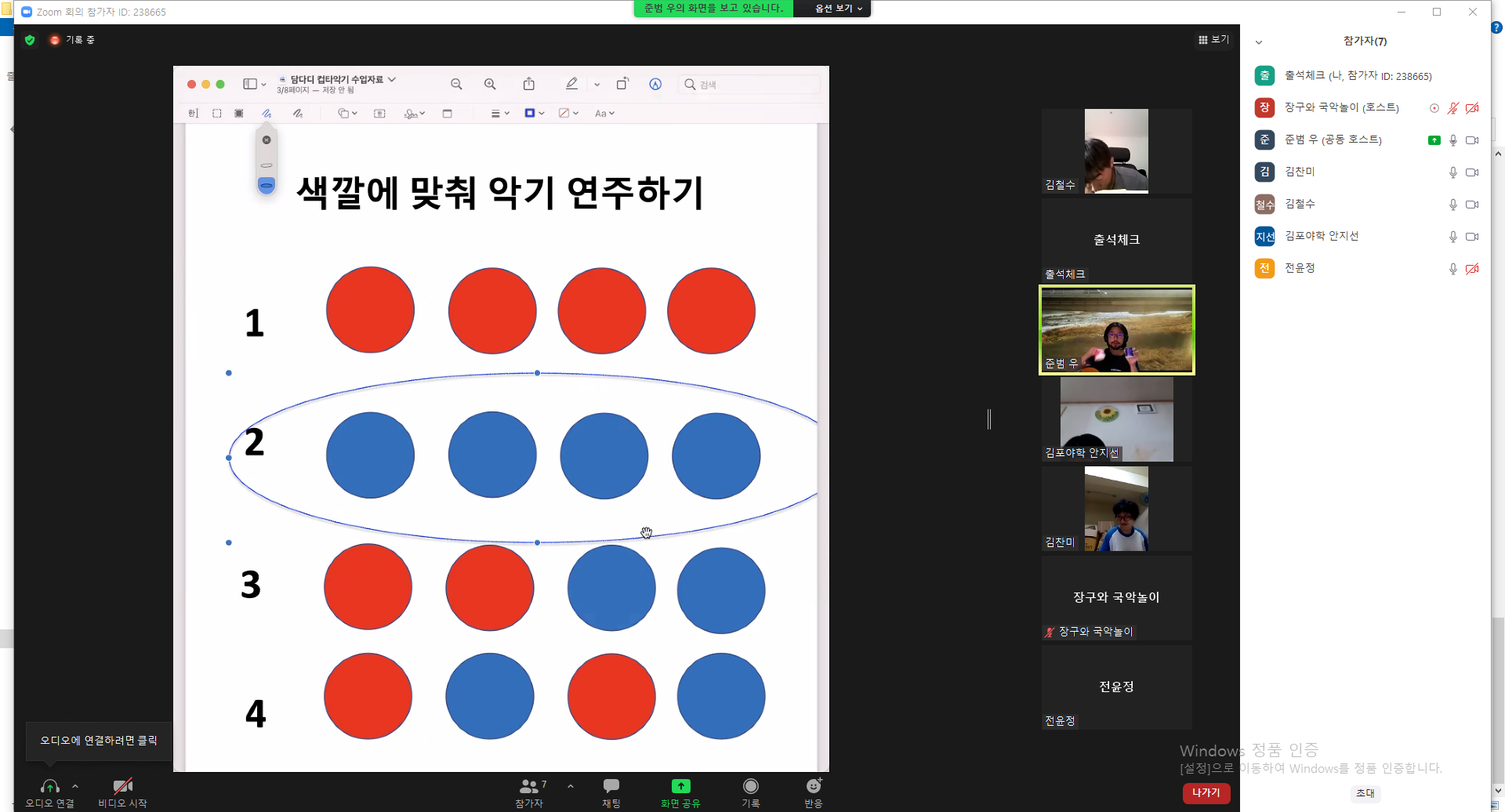Click 김철수's microphone icon in participants list
The image size is (1505, 812).
click(x=1453, y=205)
